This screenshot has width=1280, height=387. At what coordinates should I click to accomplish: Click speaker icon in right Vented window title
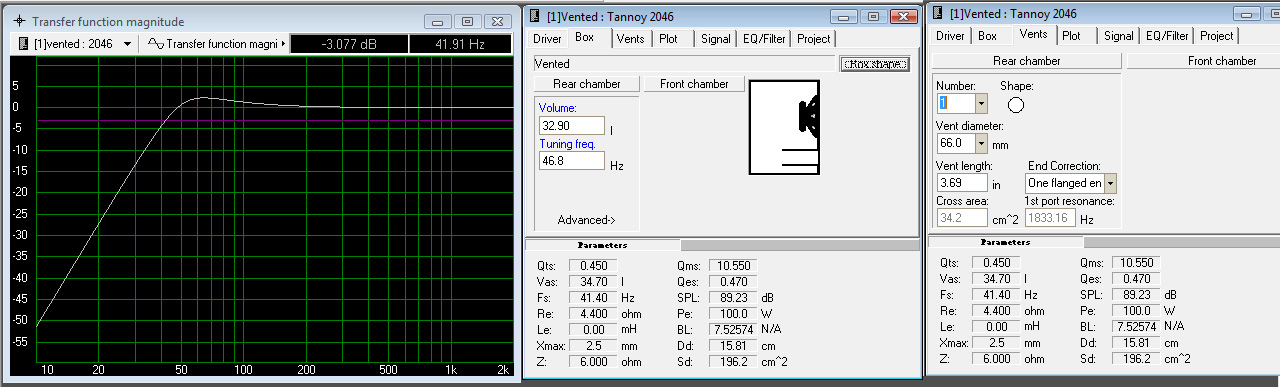[938, 14]
